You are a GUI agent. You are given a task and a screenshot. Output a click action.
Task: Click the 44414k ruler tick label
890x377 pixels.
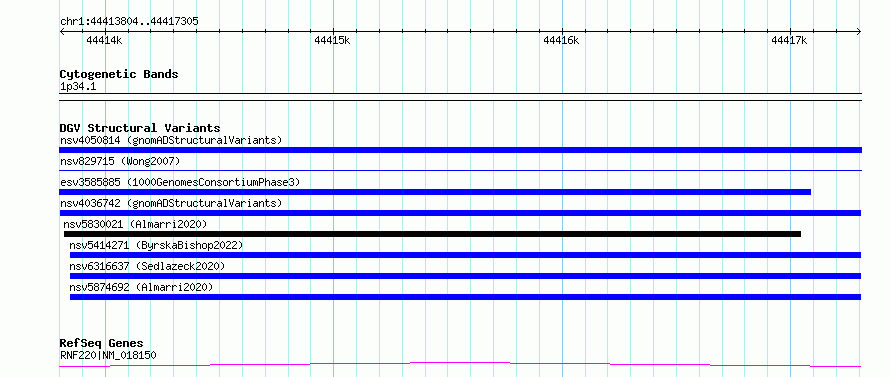(104, 40)
